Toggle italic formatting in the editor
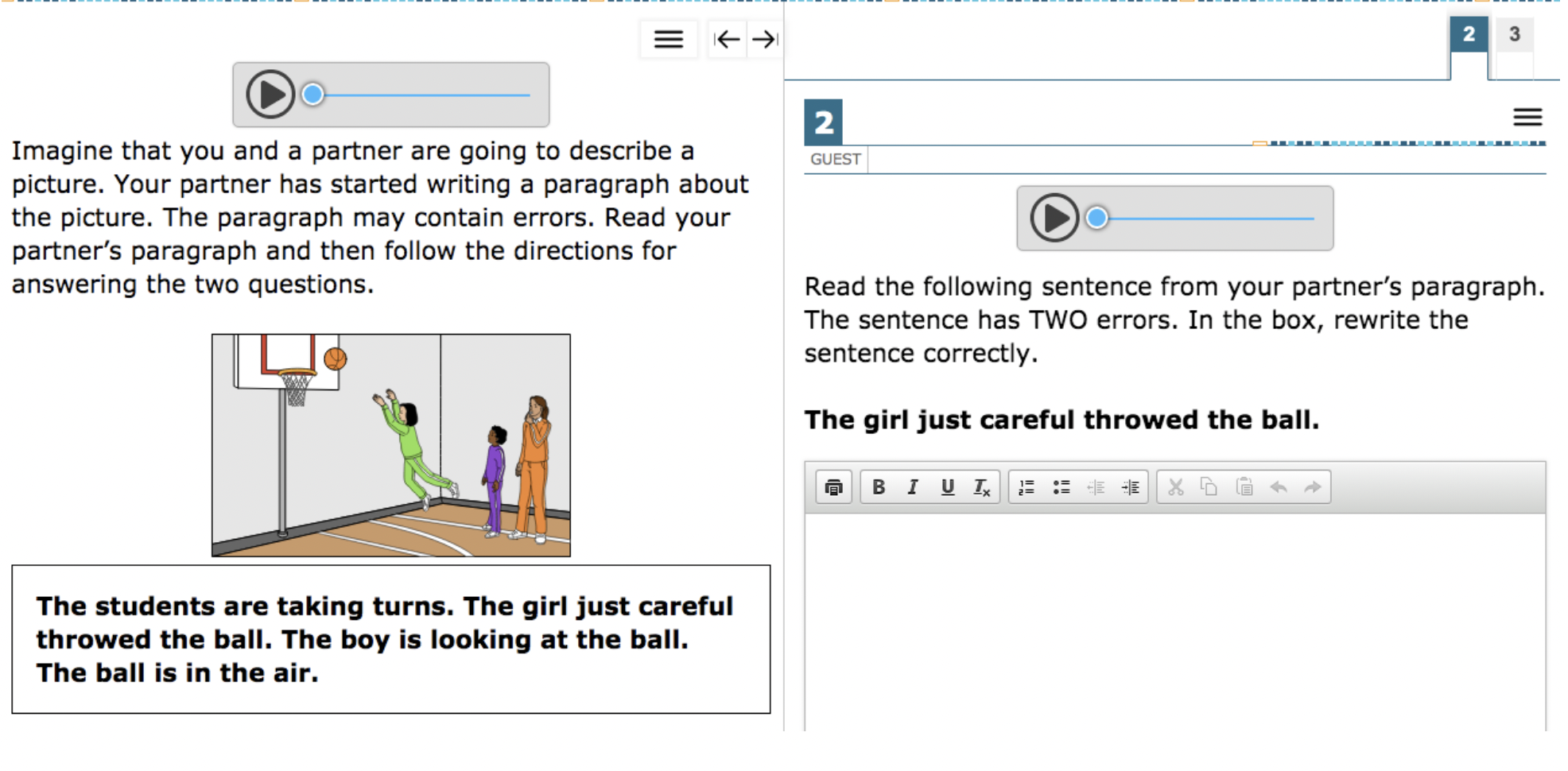This screenshot has height=771, width=1568. click(x=913, y=487)
